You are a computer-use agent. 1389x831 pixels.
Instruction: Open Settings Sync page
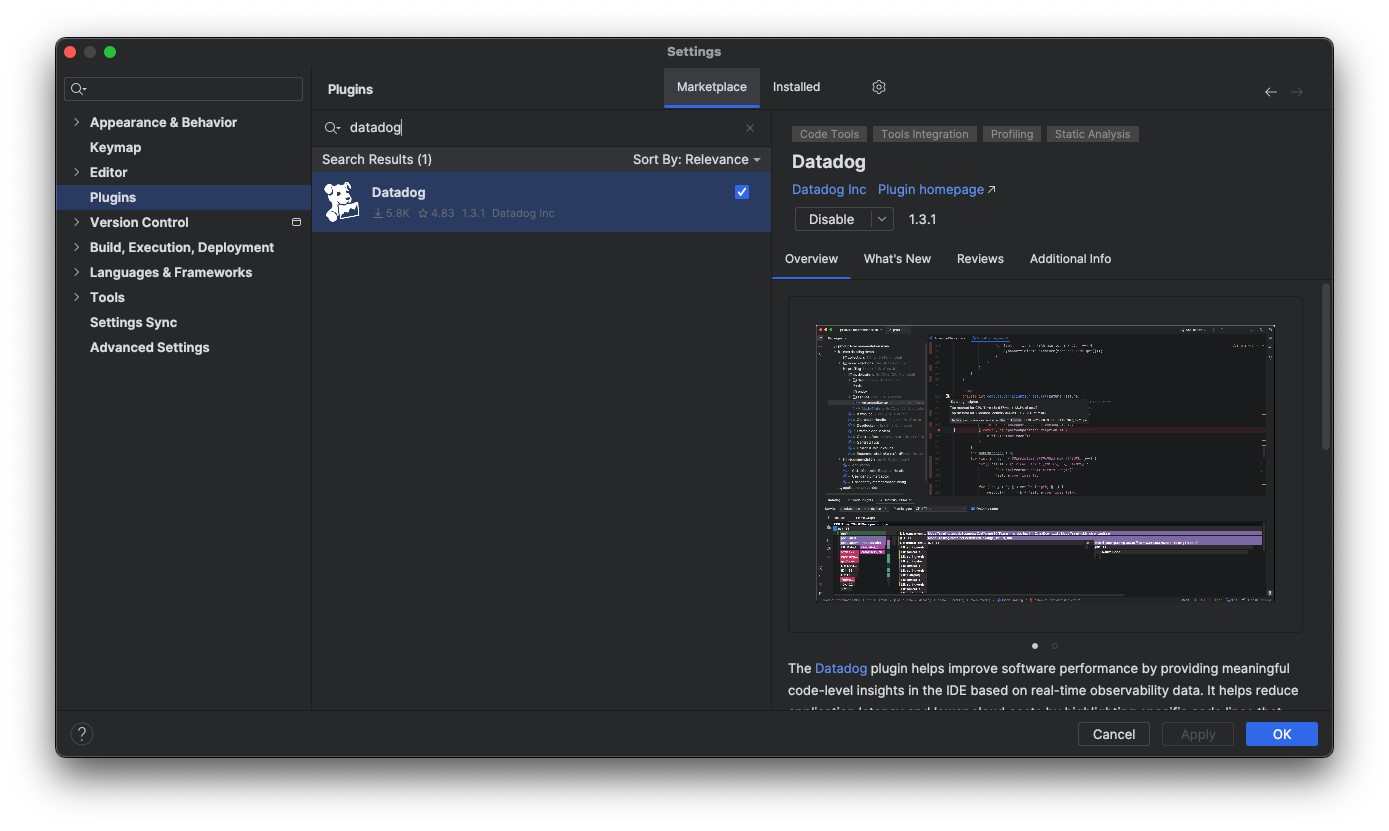(x=133, y=322)
